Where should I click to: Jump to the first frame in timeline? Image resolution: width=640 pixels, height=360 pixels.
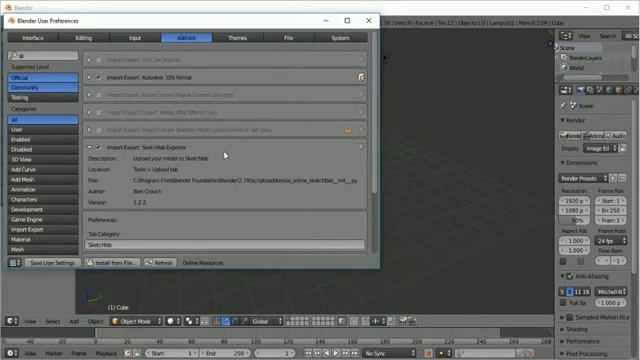click(x=308, y=353)
